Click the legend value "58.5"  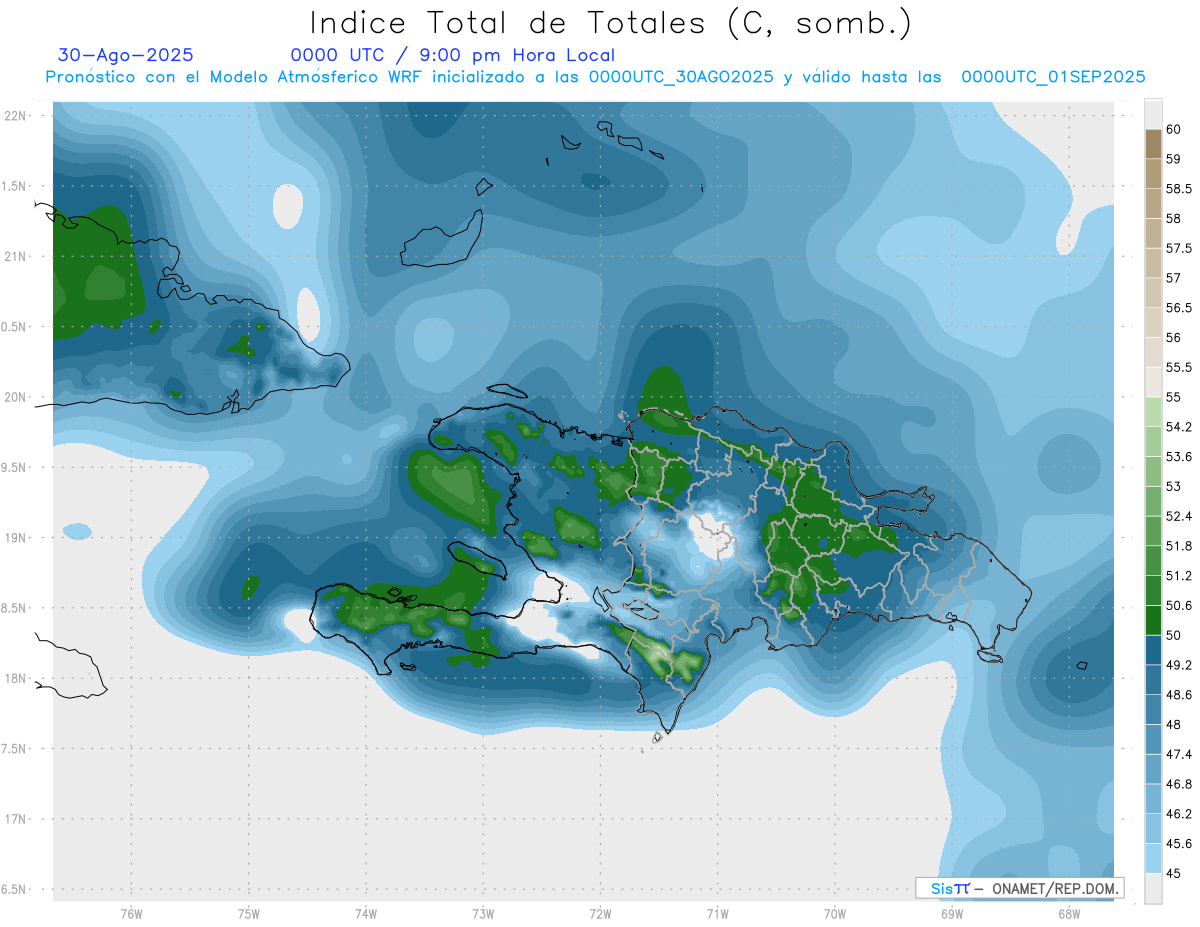tap(1179, 189)
